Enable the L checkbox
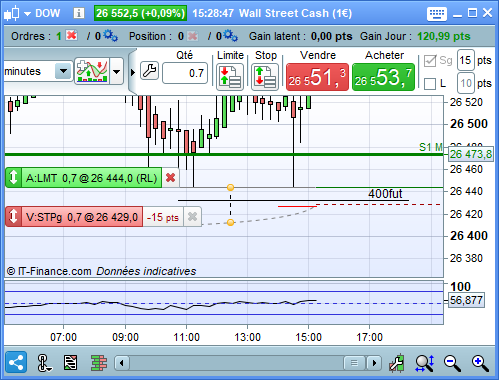499x380 pixels. point(430,84)
